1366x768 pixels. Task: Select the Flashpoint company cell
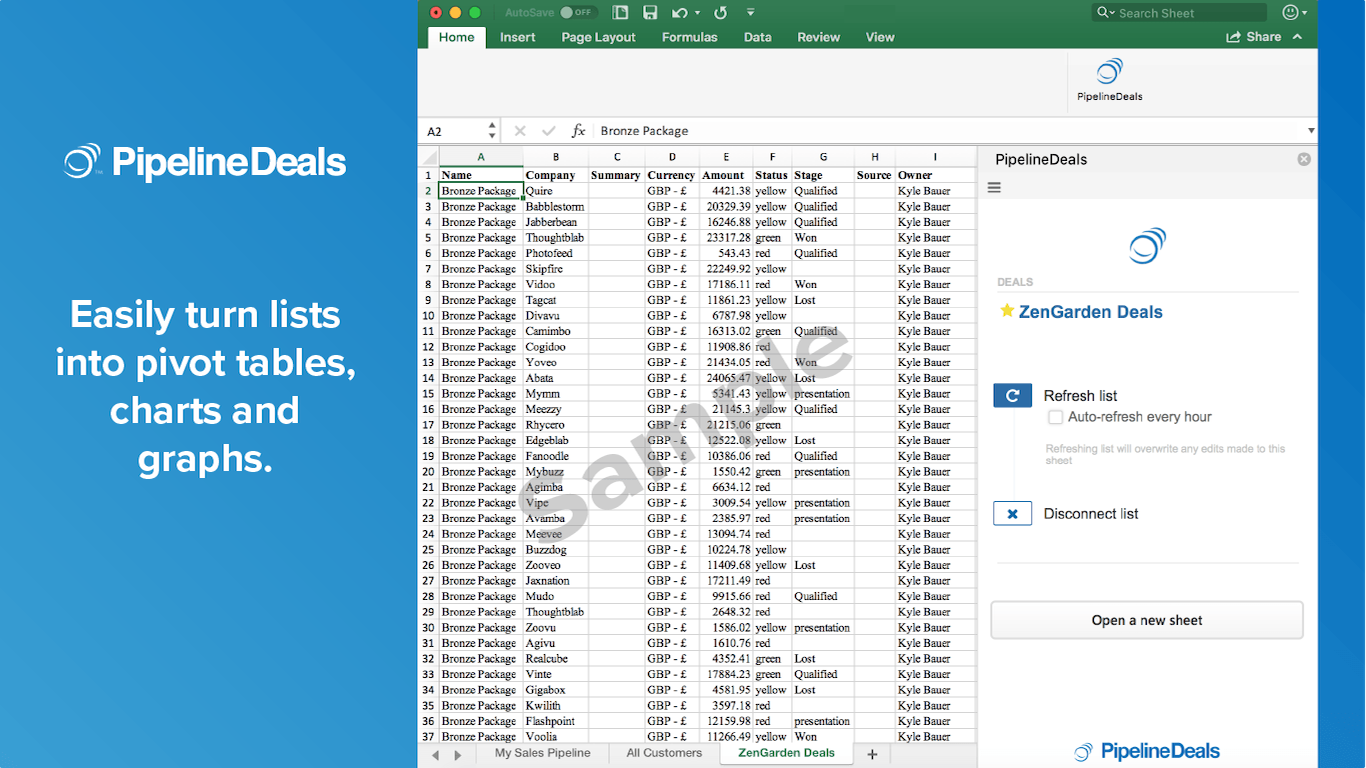(x=556, y=721)
